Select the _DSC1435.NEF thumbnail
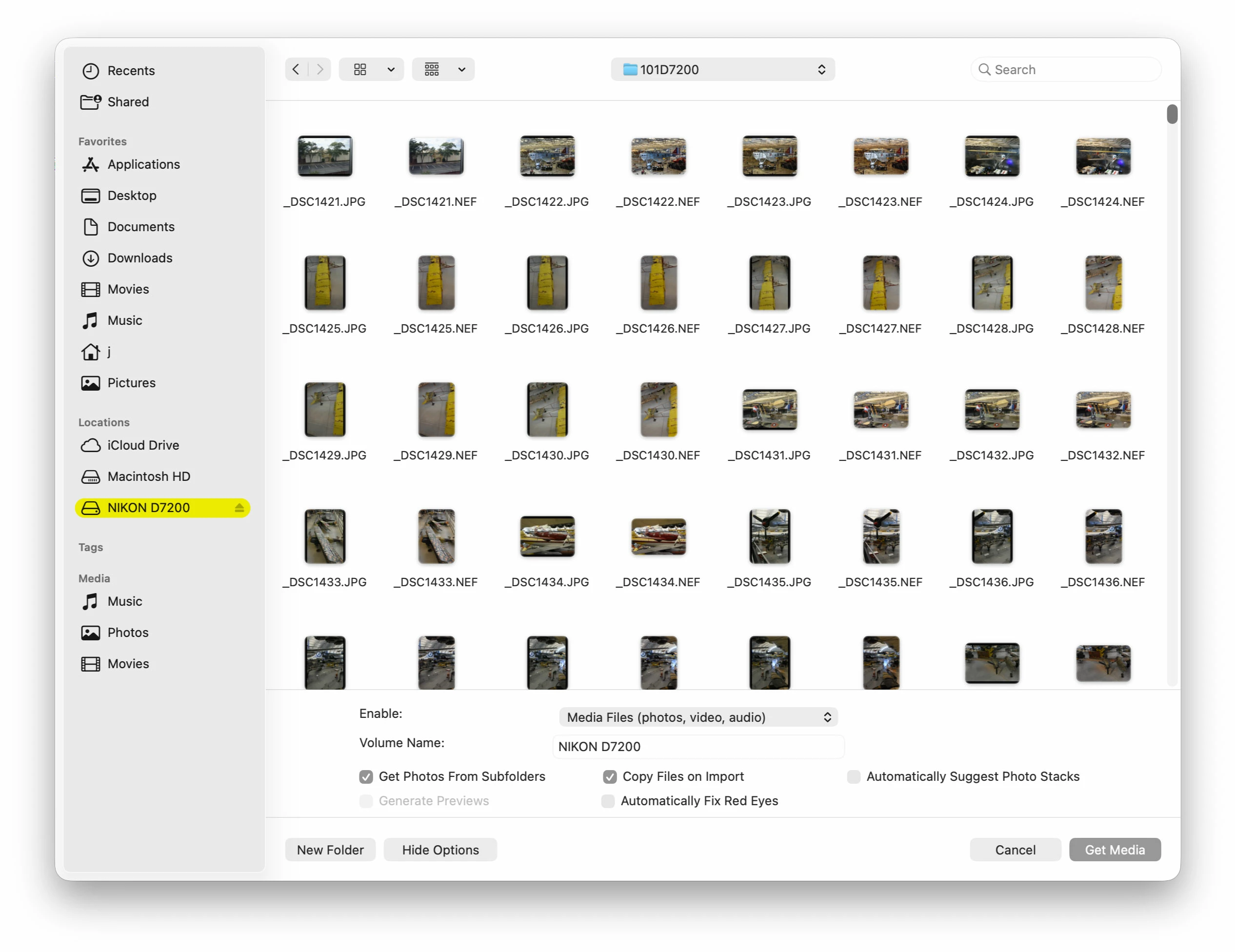This screenshot has width=1235, height=952. coord(881,536)
